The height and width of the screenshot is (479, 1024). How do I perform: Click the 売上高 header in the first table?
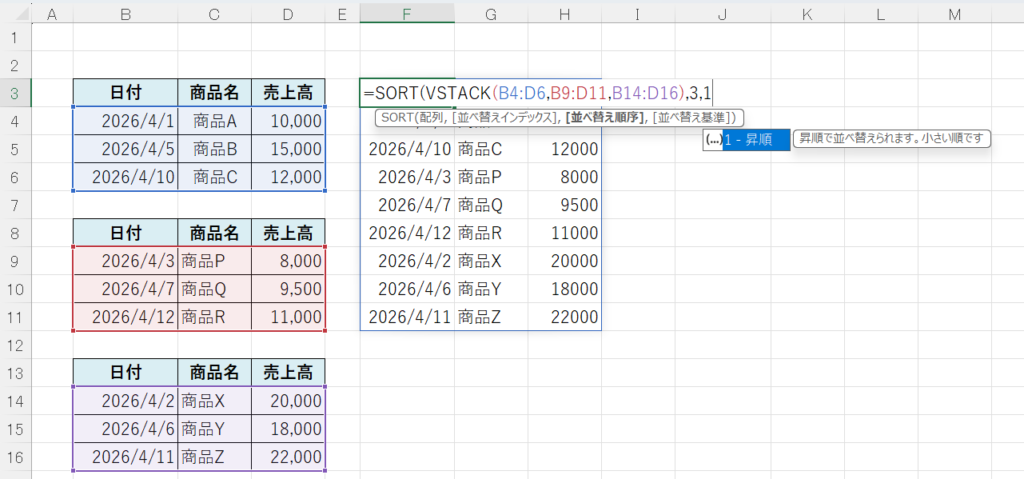(x=288, y=93)
